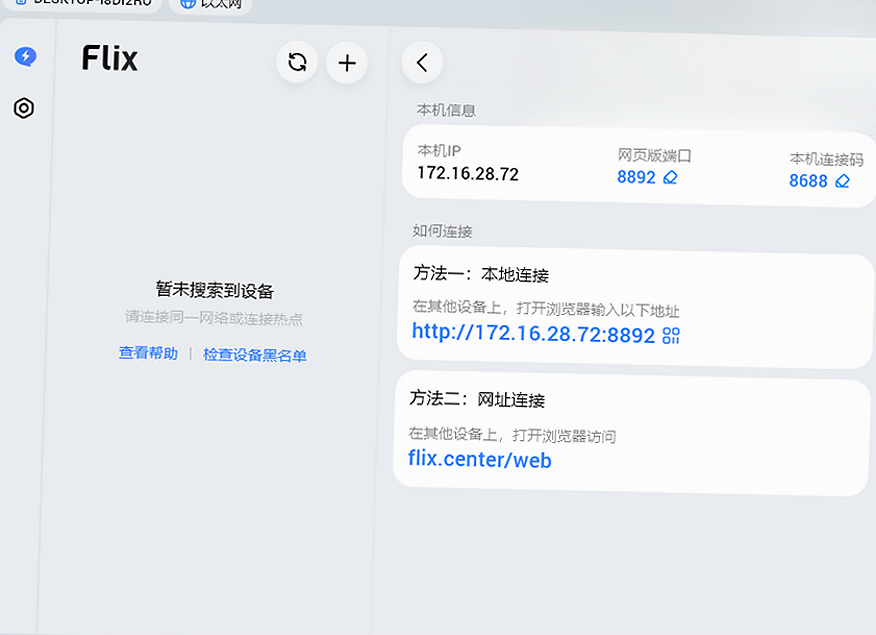Image resolution: width=876 pixels, height=635 pixels.
Task: Click the 以太网 network chip at top
Action: [x=211, y=4]
